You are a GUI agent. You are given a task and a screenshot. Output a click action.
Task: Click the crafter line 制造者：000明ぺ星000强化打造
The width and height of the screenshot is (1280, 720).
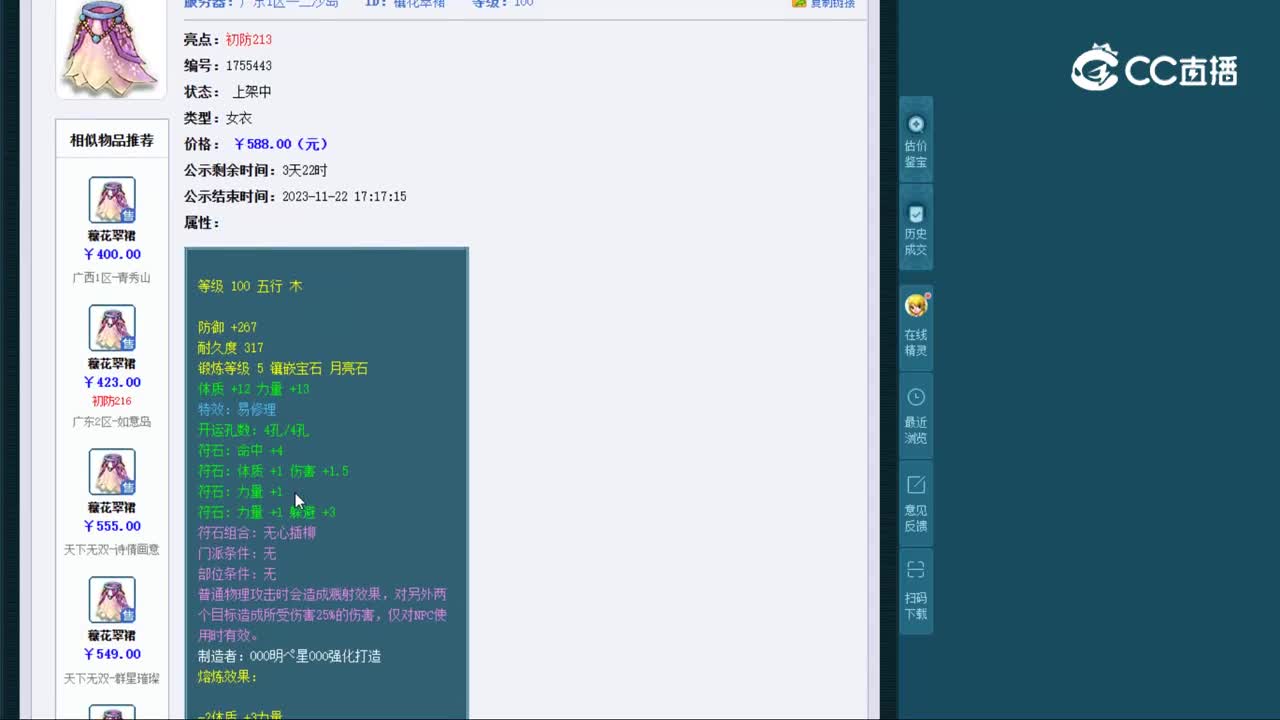290,657
